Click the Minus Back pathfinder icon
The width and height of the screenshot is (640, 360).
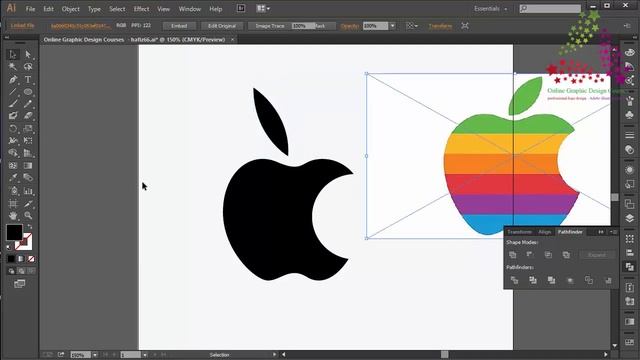[608, 280]
